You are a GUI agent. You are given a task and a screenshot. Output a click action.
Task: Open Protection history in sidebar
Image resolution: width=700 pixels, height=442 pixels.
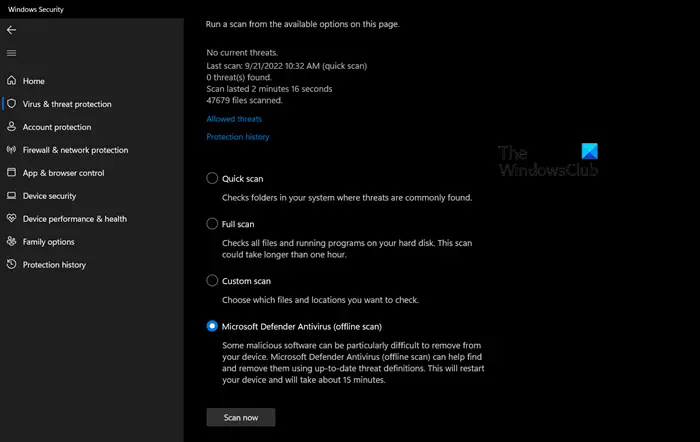(x=54, y=265)
